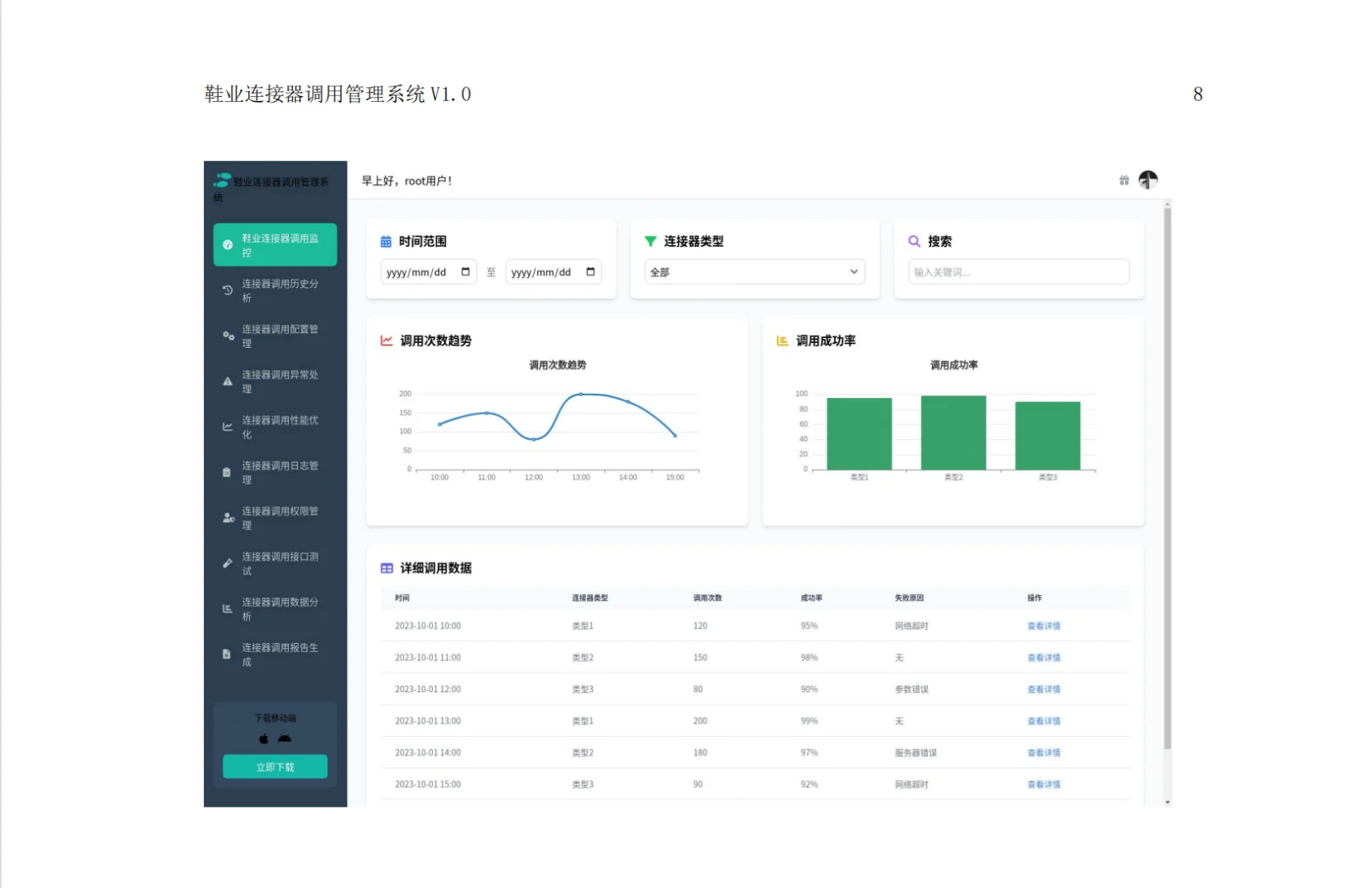Click the 立即下载 download button
1372x888 pixels.
[x=275, y=765]
